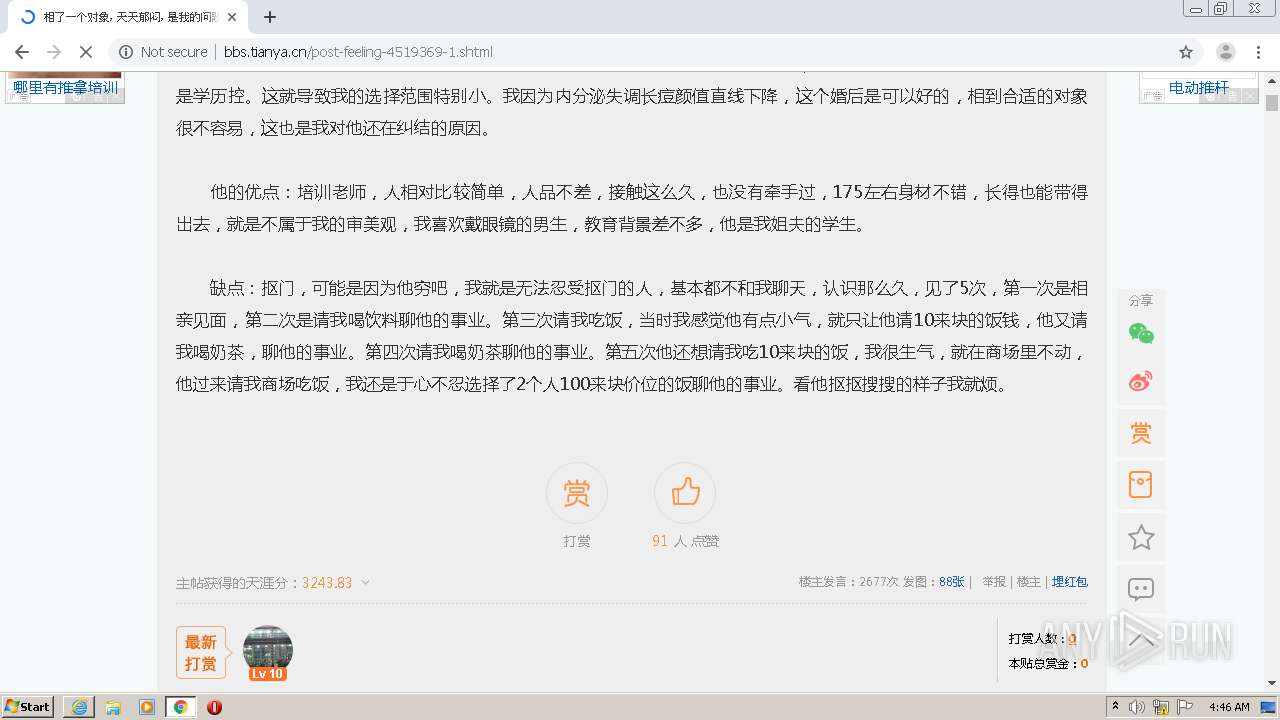Click the 打赏人数 count value

pos(1072,638)
